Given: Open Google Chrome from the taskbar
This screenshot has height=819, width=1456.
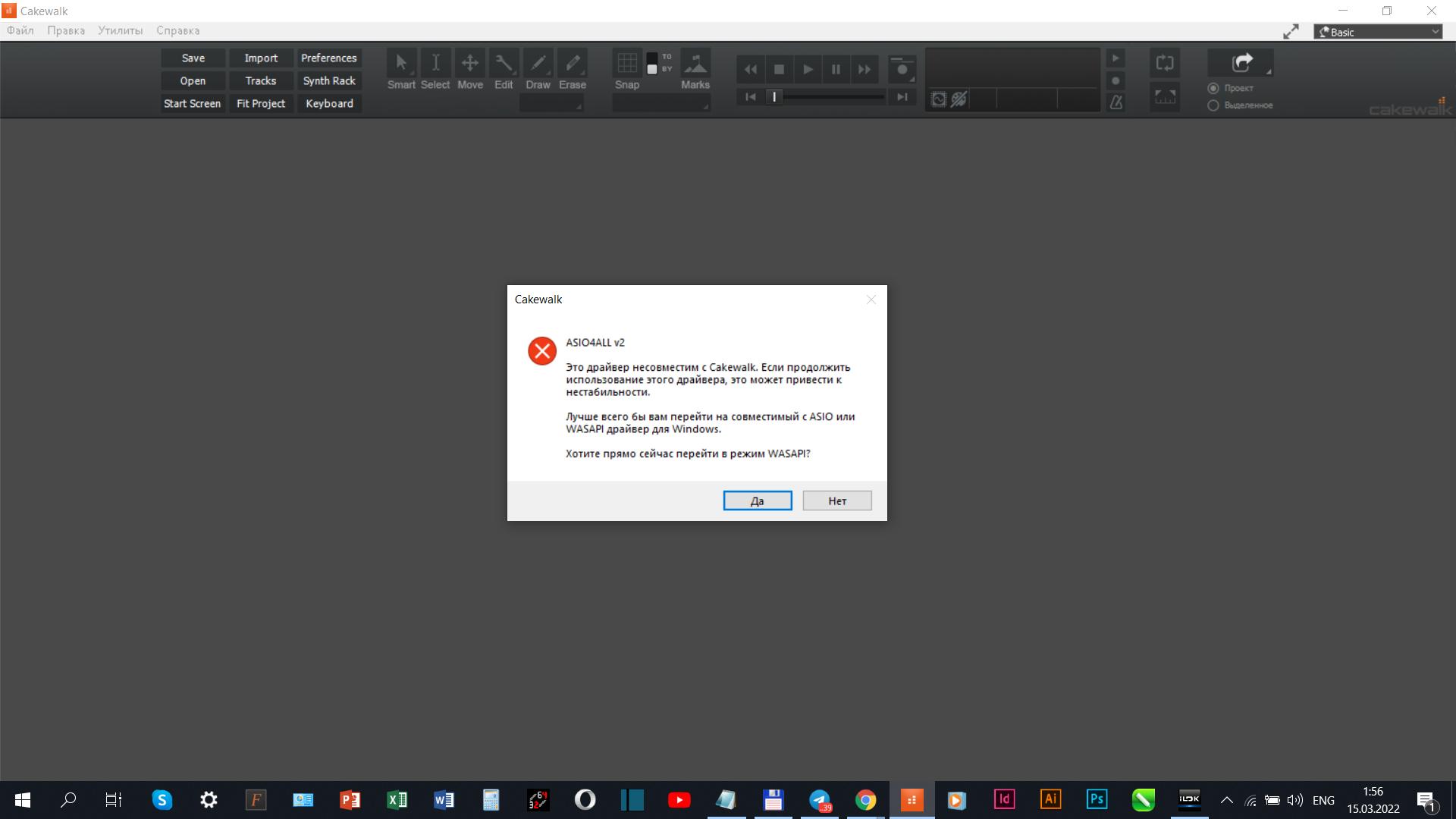Looking at the screenshot, I should pos(865,800).
